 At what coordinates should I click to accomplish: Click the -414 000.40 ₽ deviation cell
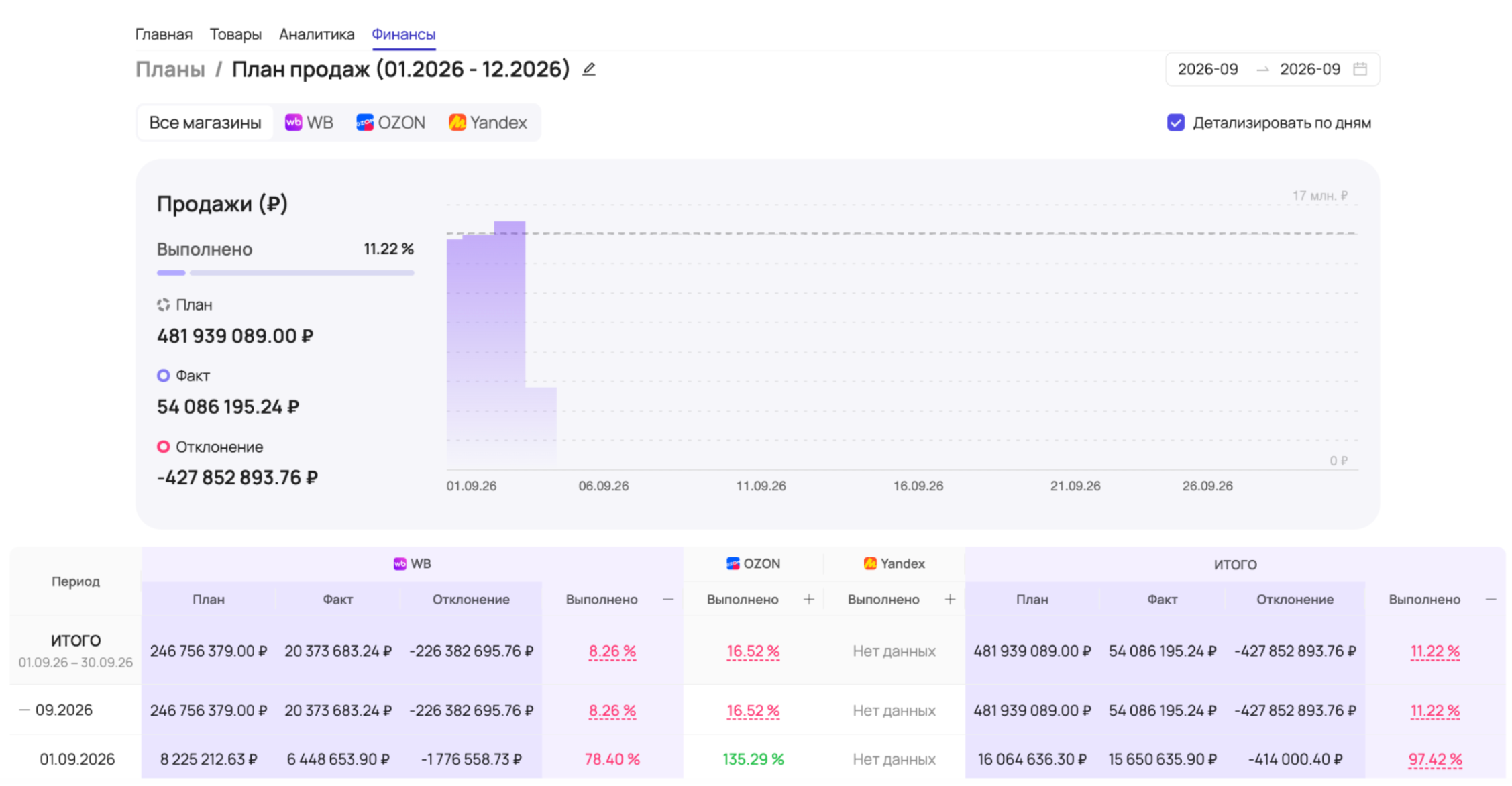click(1295, 759)
